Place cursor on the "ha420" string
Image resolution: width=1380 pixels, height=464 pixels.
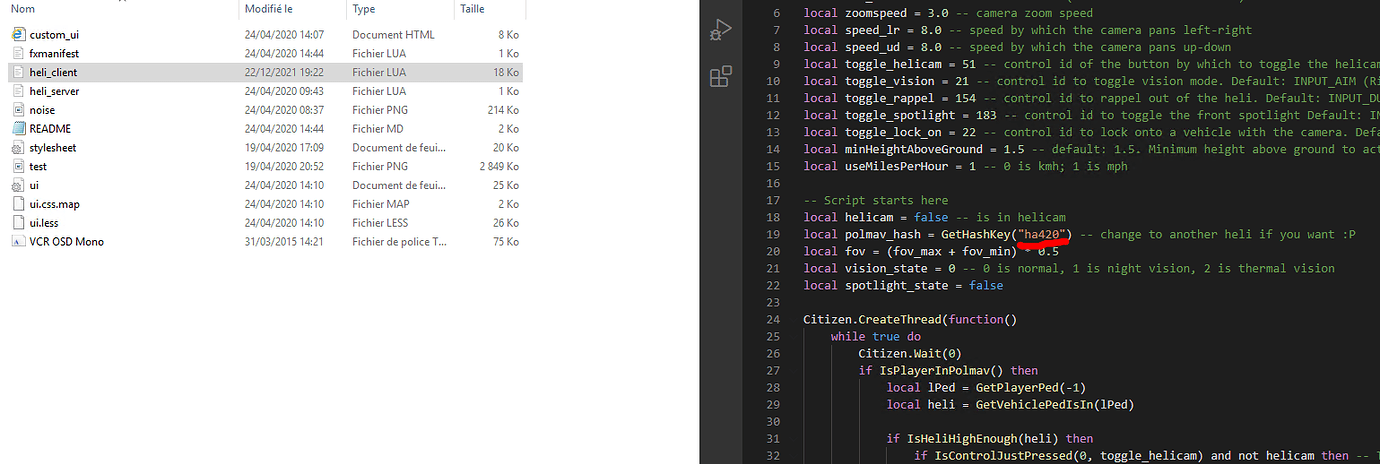click(1043, 234)
